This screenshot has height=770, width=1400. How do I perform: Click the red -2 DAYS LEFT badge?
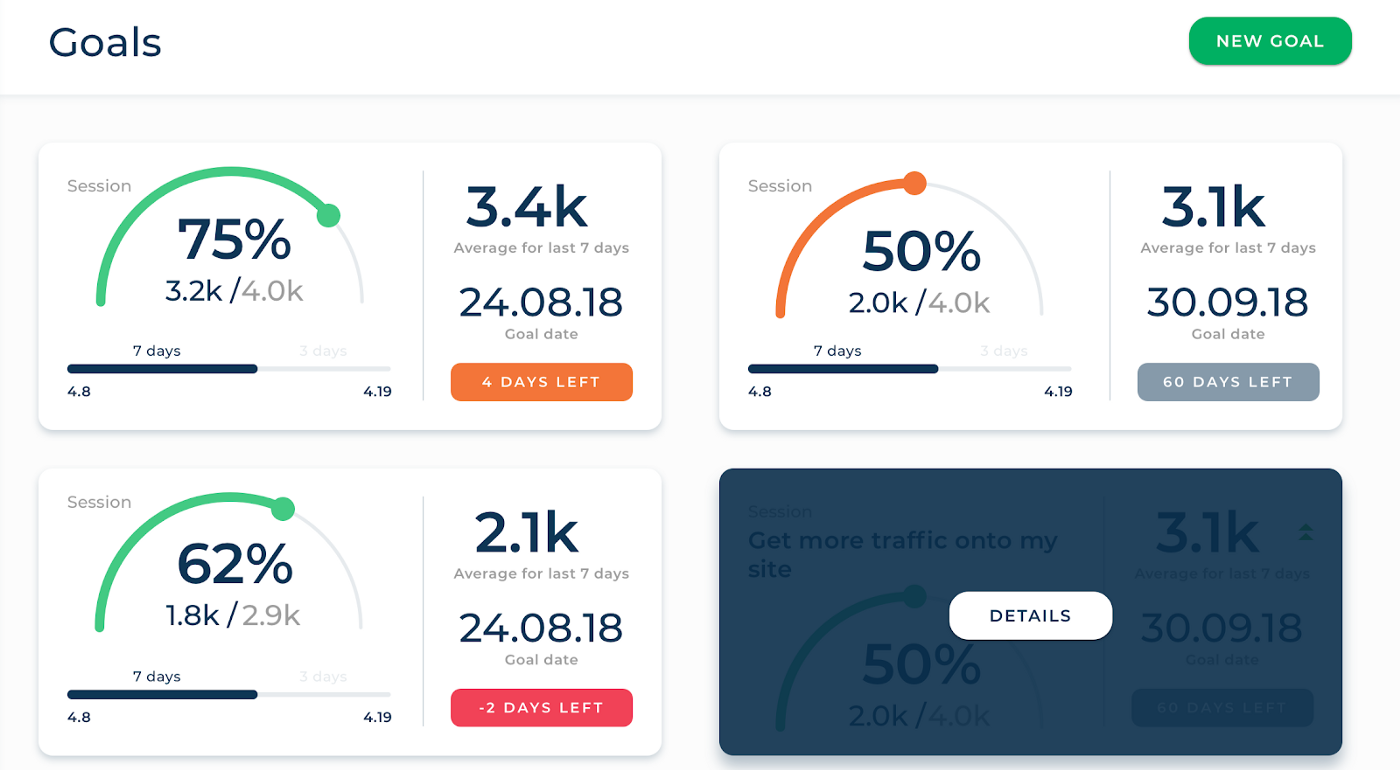coord(542,708)
